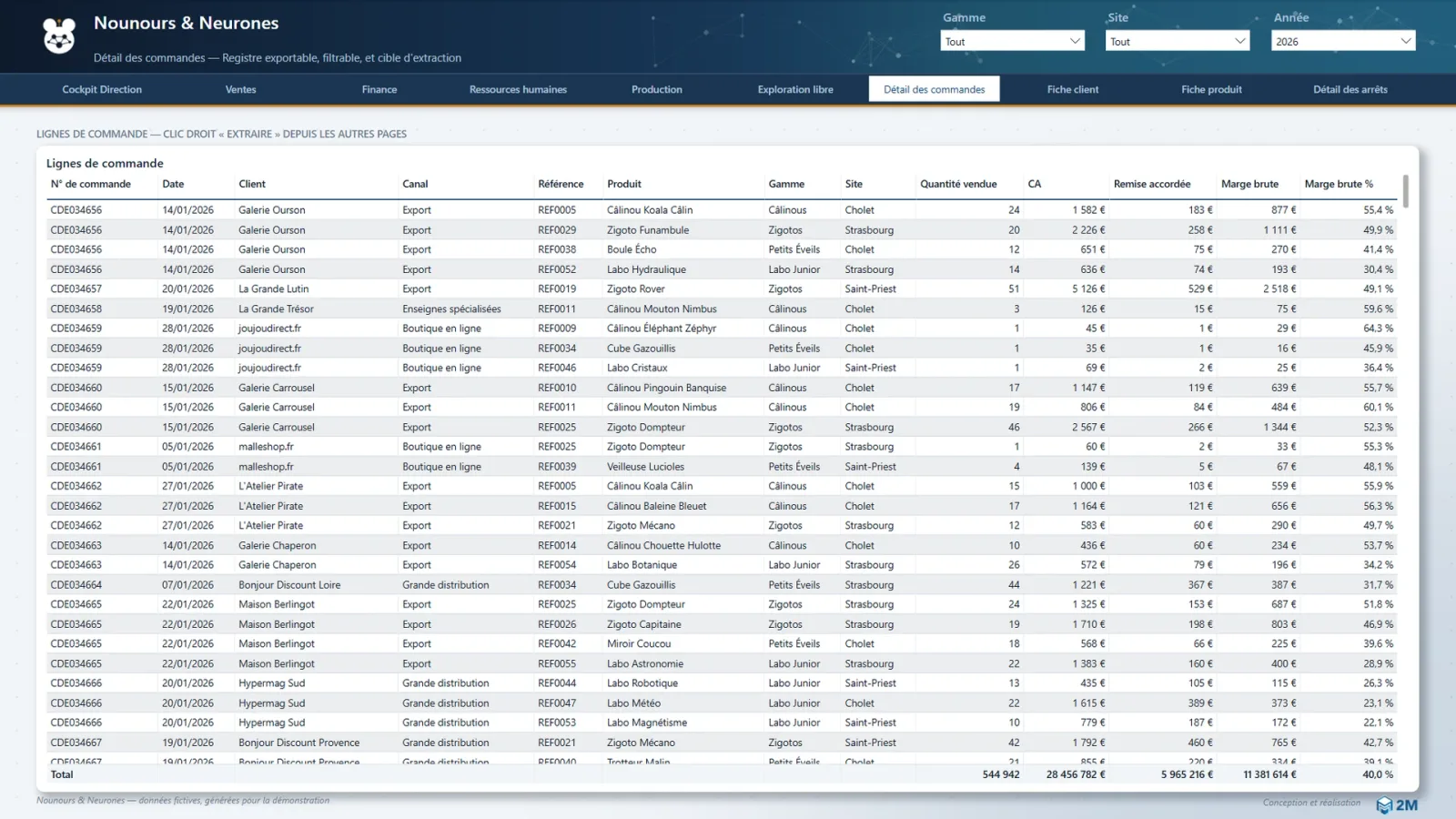
Task: Click product cell Câlinou Pingouin Banquise
Action: point(667,388)
